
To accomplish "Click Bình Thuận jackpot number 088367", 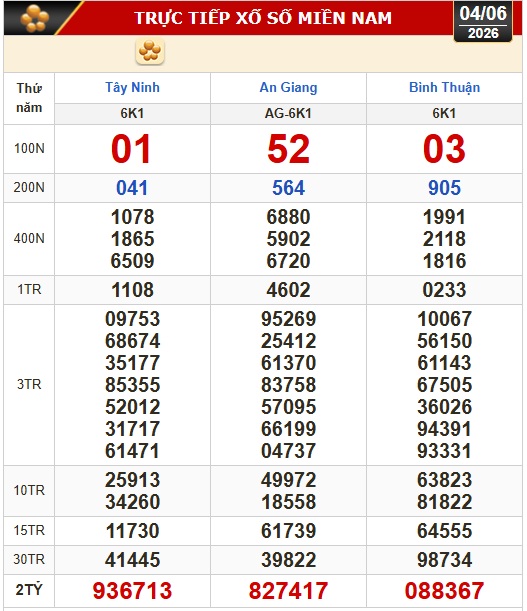I will pos(444,590).
